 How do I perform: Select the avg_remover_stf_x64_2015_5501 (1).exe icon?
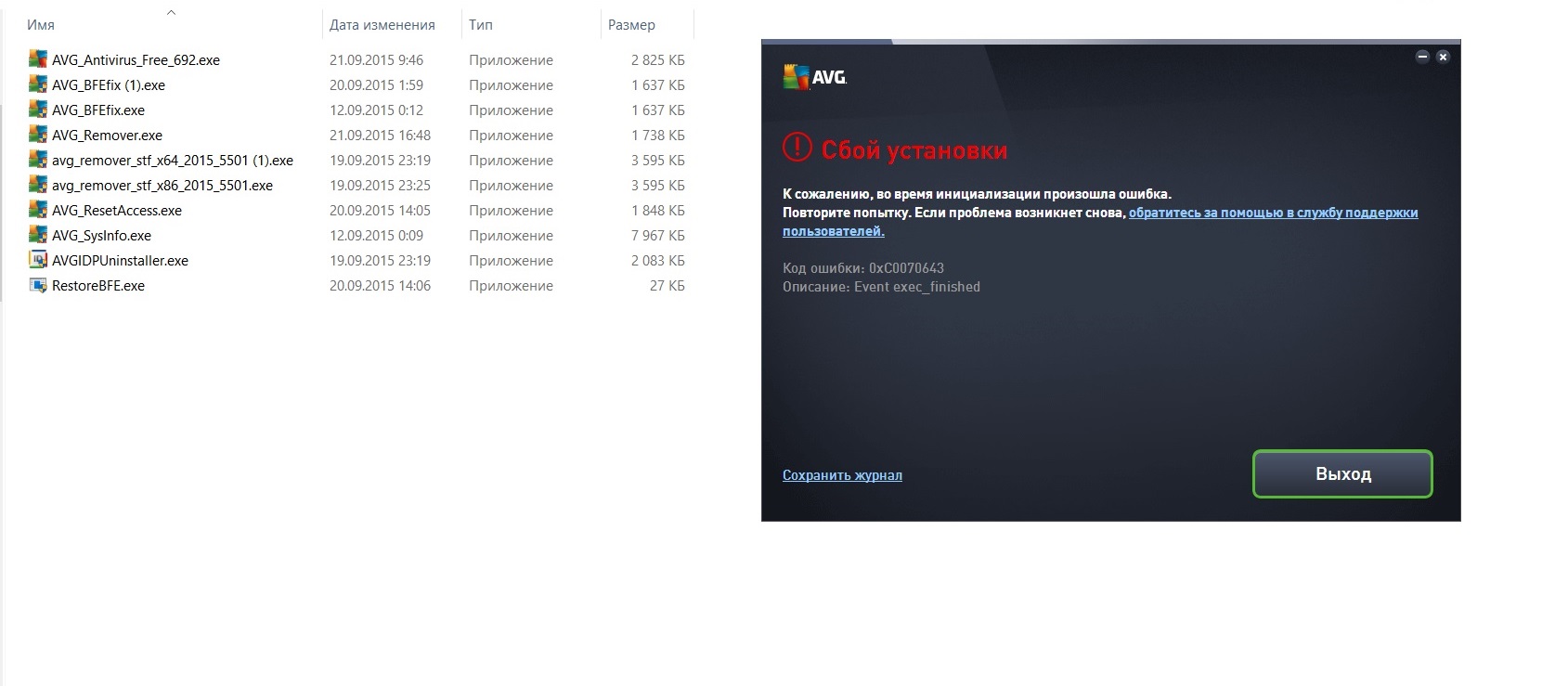[38, 160]
